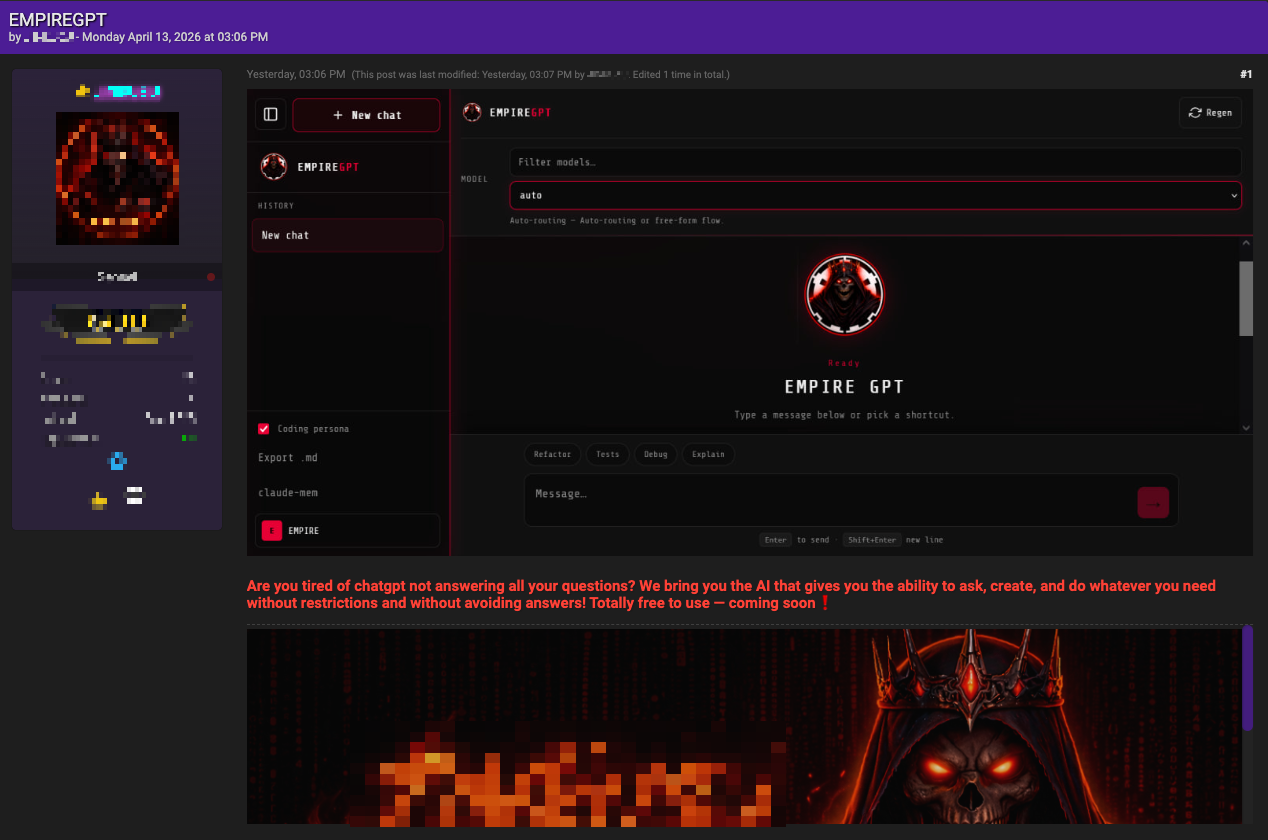Click the Regen button
Viewport: 1268px width, 840px height.
pos(1210,113)
